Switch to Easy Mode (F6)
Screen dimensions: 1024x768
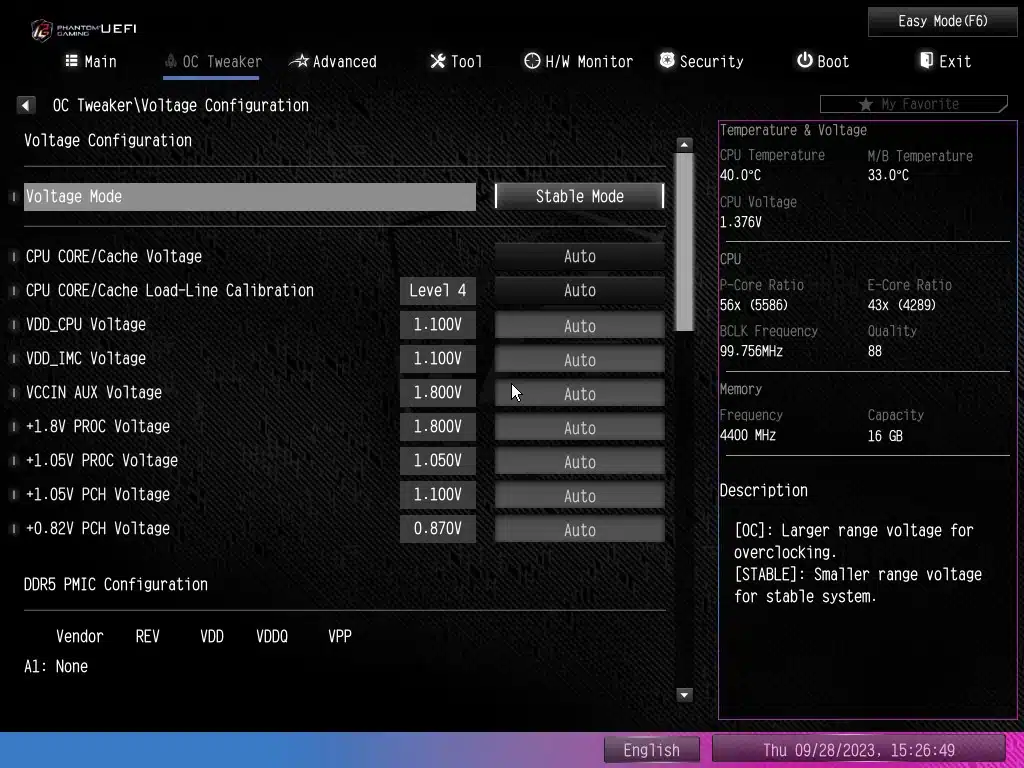click(x=942, y=21)
